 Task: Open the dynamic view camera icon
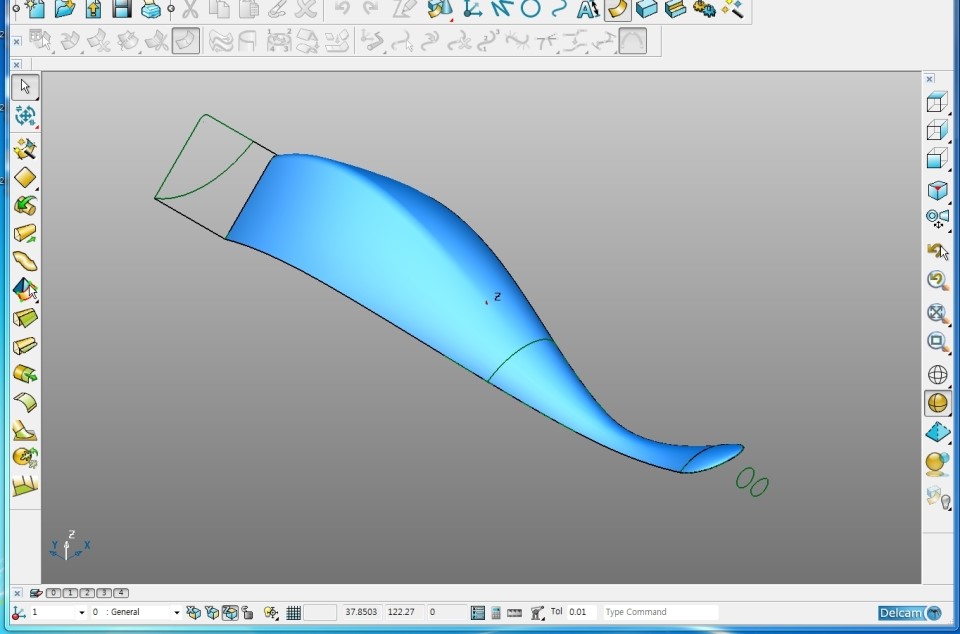point(937,217)
